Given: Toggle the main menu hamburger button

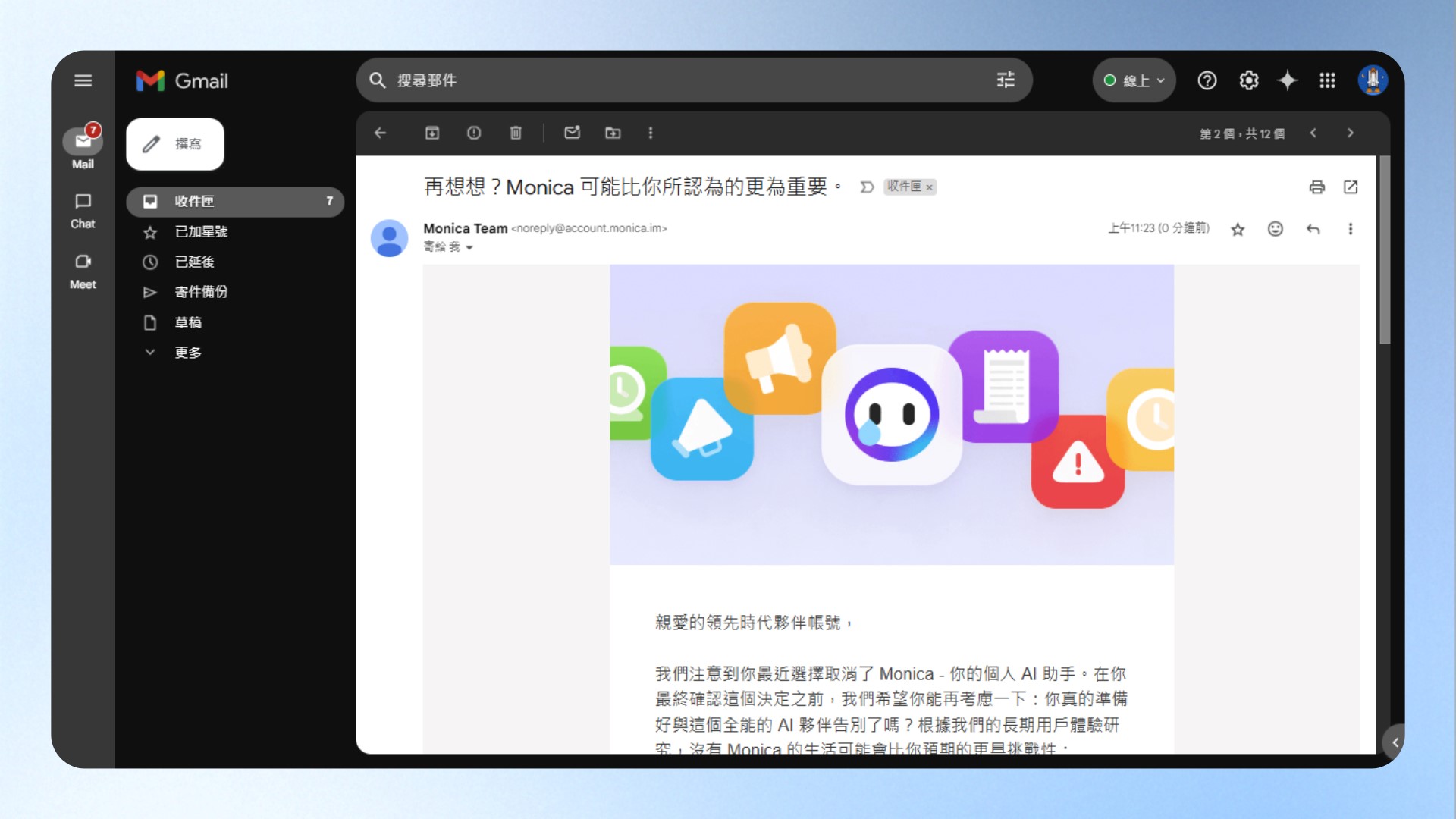Looking at the screenshot, I should 83,80.
